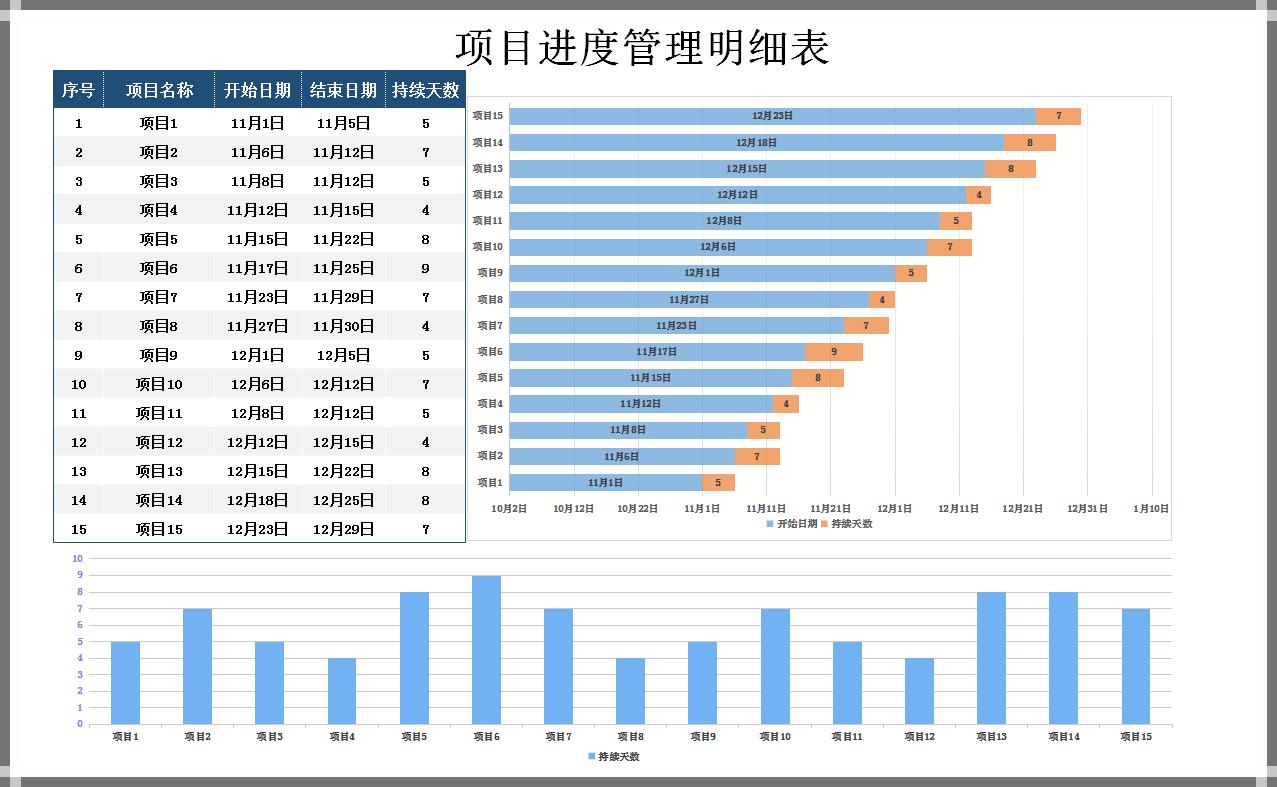Select the 项目13 column in the bottom chart
The height and width of the screenshot is (787, 1277).
coord(991,657)
